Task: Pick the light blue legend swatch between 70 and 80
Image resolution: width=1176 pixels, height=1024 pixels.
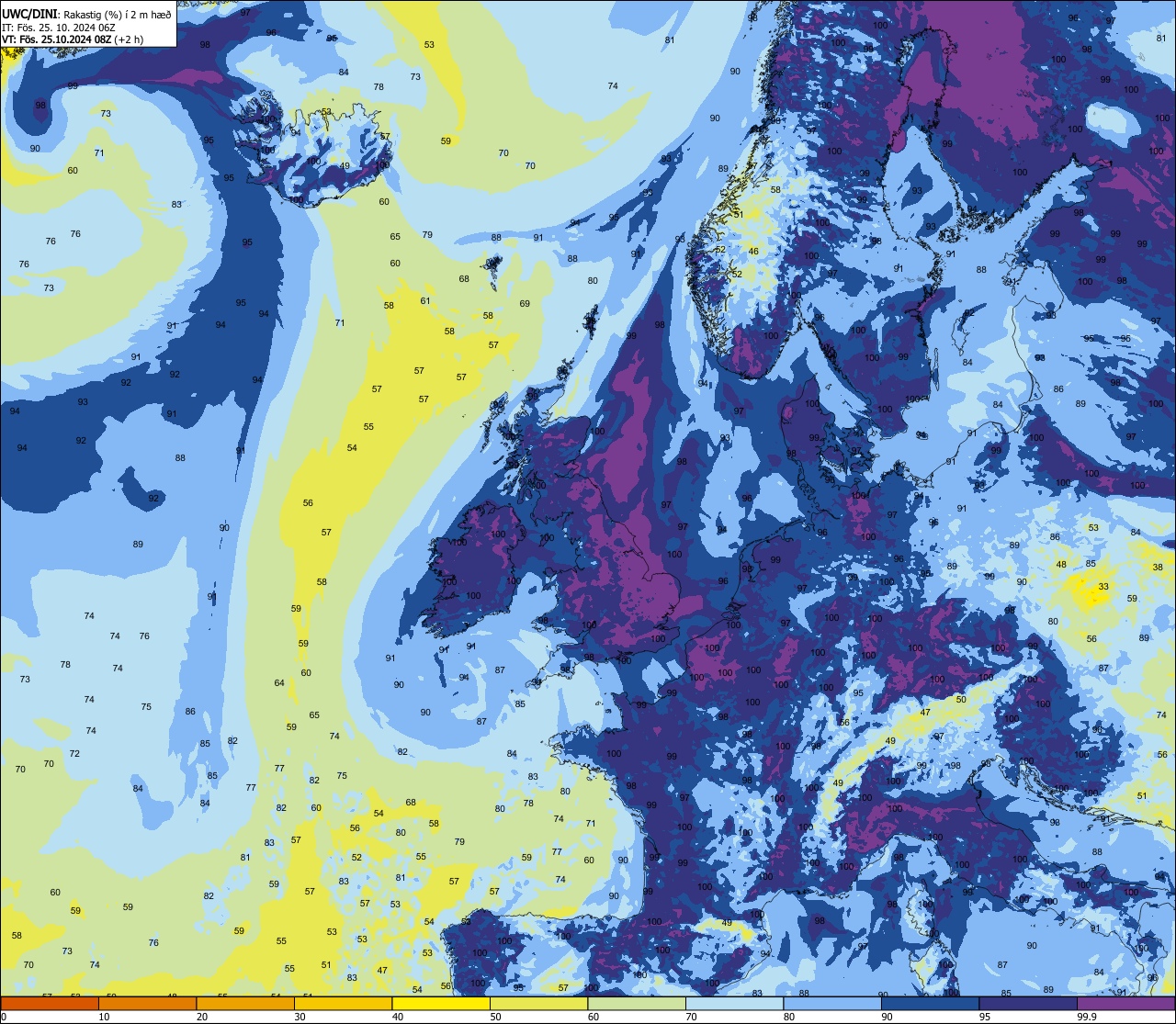Action: coord(734,1003)
